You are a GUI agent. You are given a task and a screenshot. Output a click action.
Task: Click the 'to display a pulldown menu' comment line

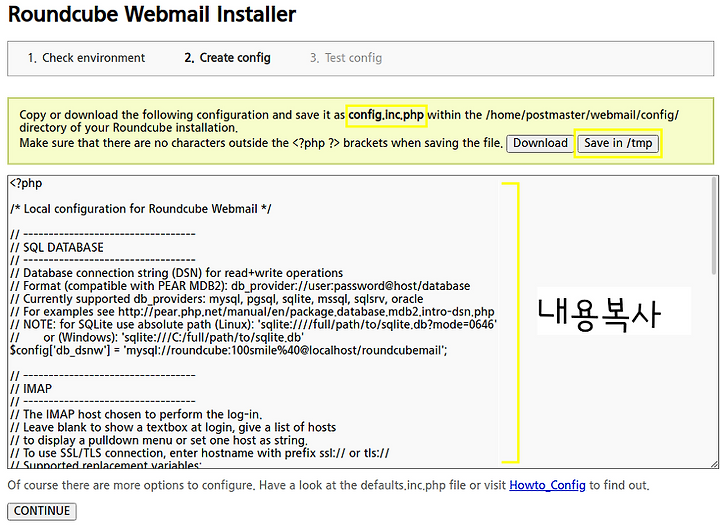point(159,440)
